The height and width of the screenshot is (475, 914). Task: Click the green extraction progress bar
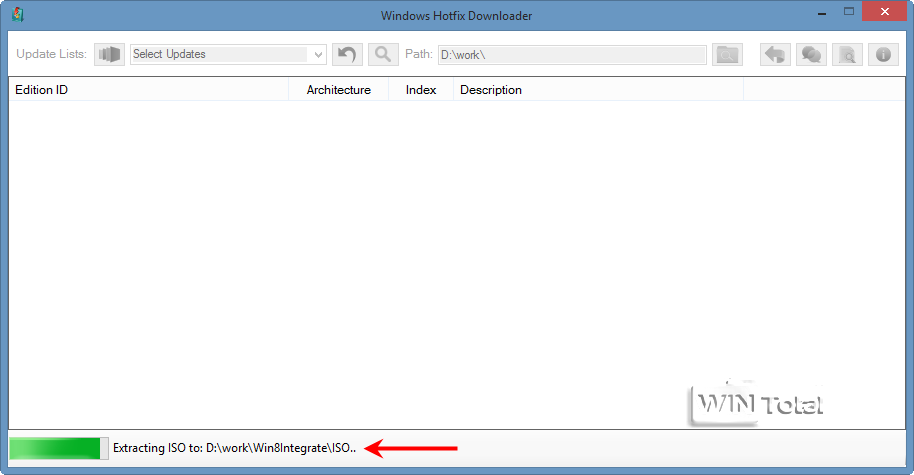[x=59, y=448]
